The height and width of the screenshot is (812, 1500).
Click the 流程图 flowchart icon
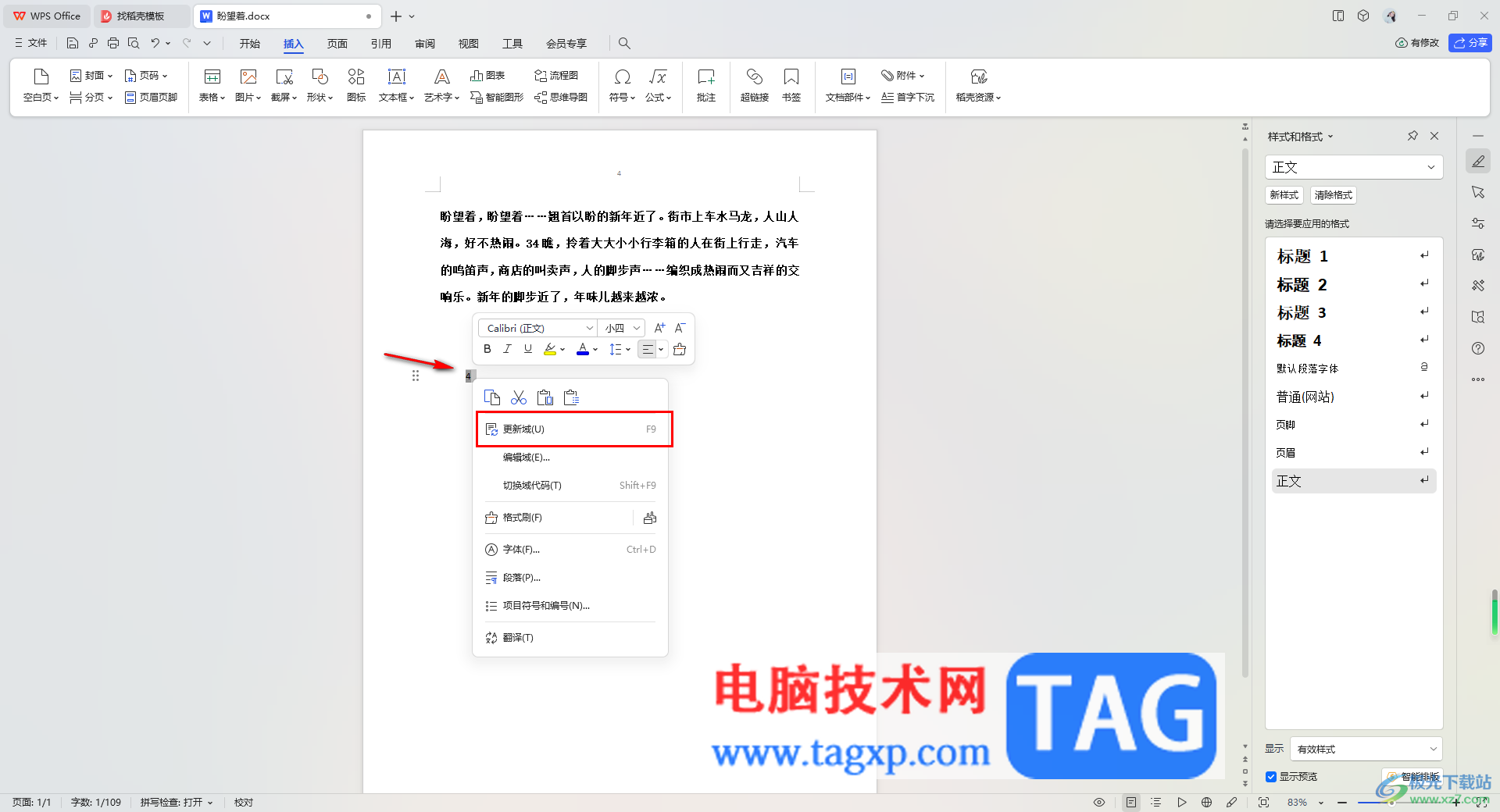pos(556,76)
